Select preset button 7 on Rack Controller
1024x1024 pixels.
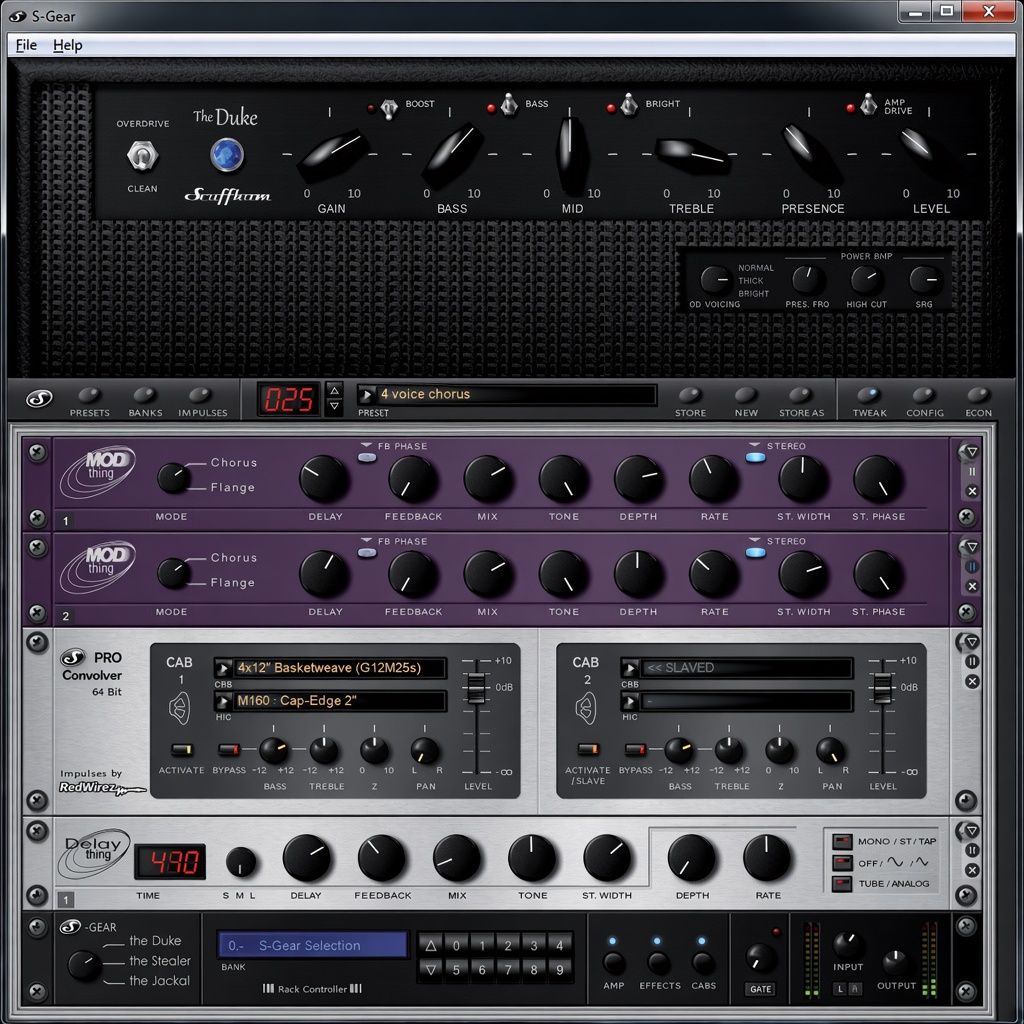coord(507,970)
